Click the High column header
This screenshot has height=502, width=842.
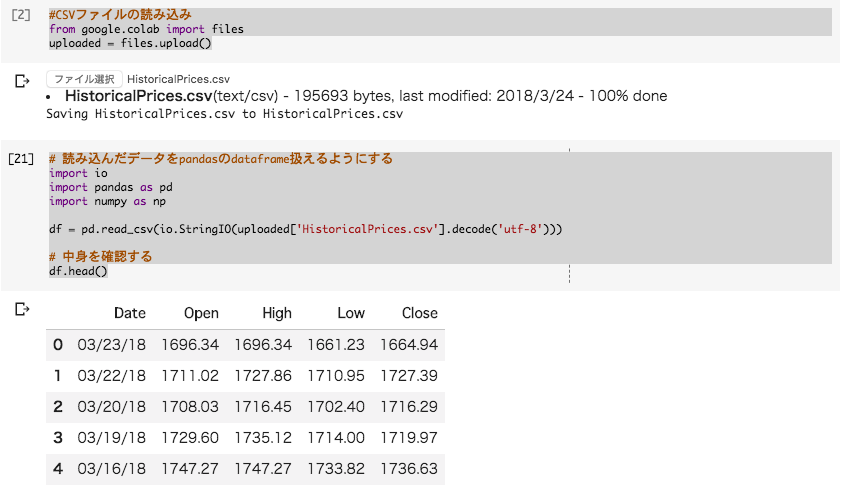point(277,313)
